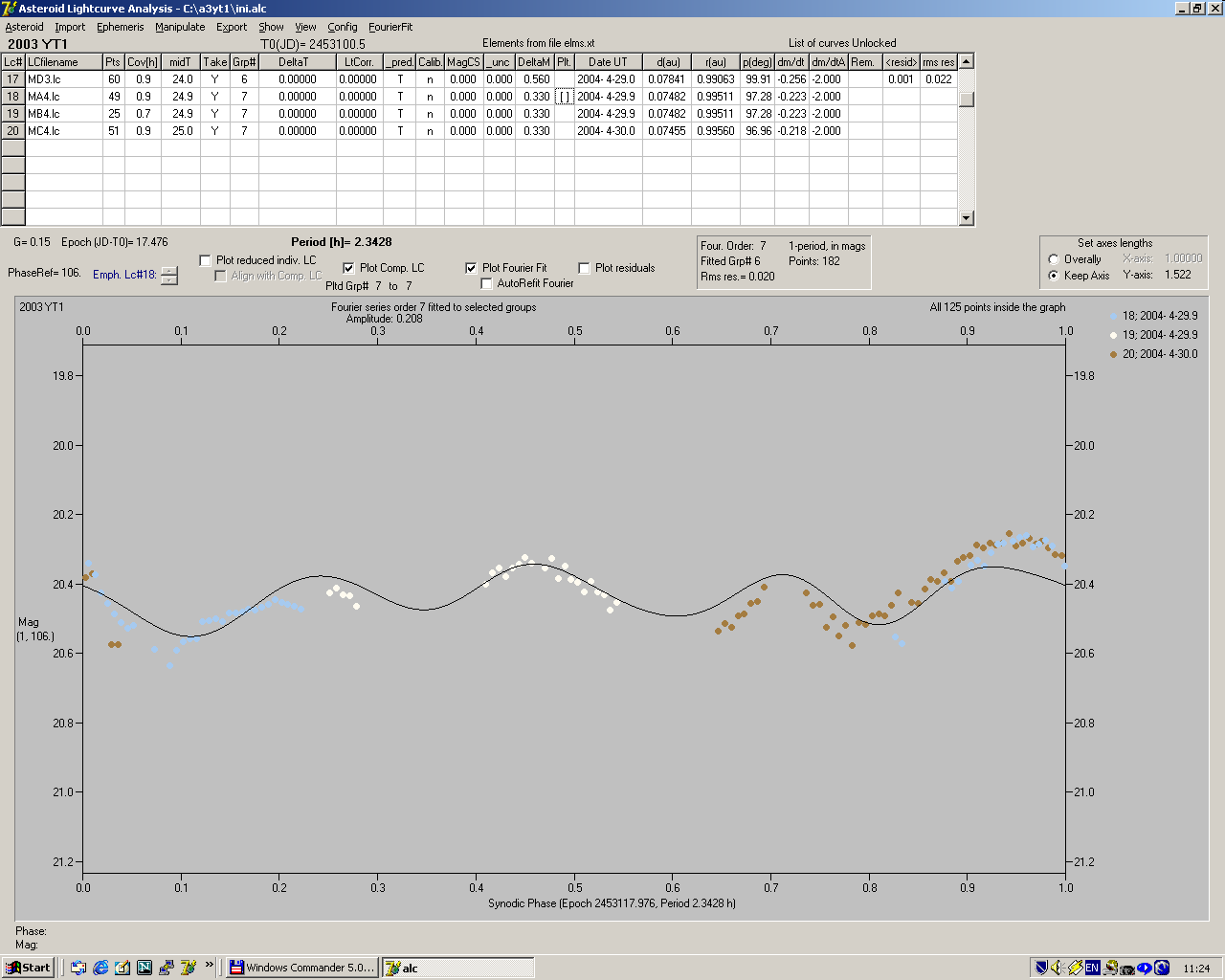This screenshot has height=980, width=1225.
Task: Enable AutoRefit Fourier checkbox
Action: coord(486,283)
